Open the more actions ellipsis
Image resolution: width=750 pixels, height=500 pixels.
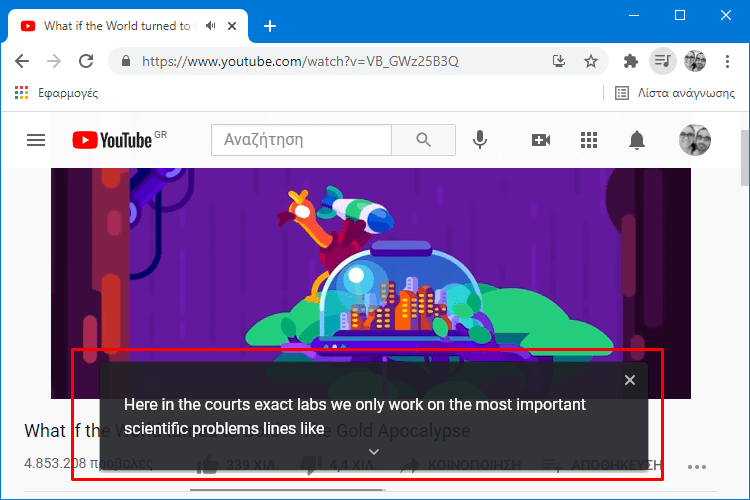697,467
